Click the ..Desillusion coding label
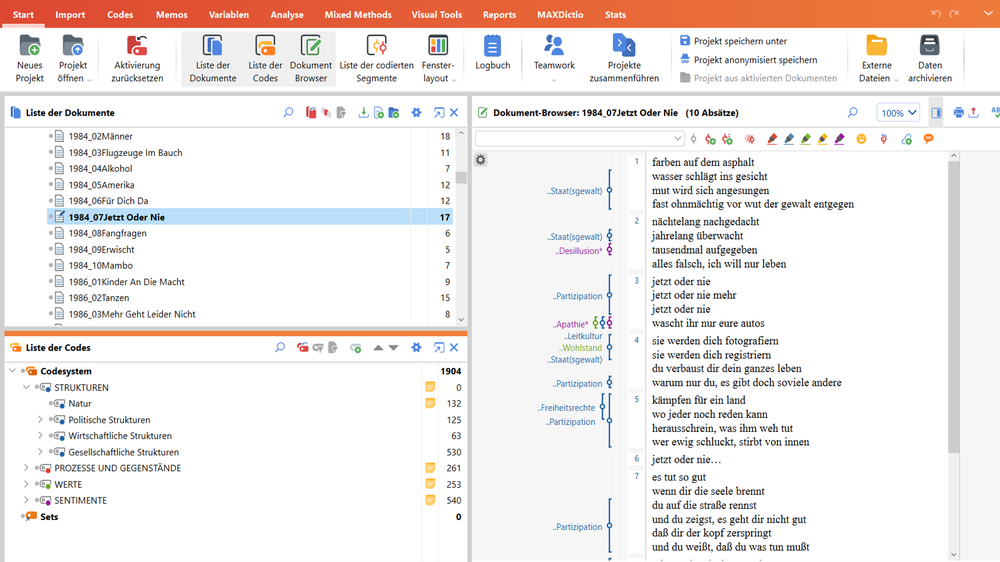 point(579,251)
